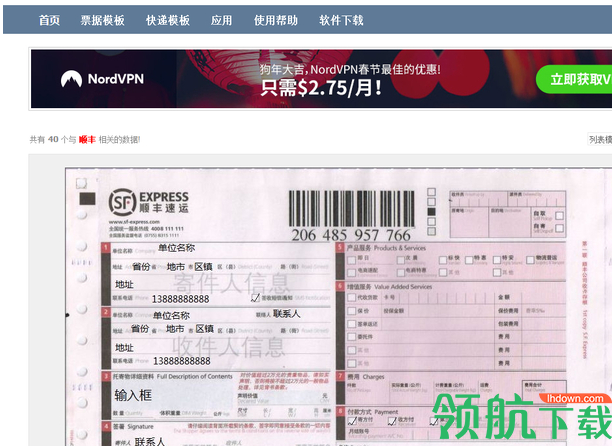The image size is (612, 446).
Task: Check the 次晨 product service box
Action: [401, 259]
